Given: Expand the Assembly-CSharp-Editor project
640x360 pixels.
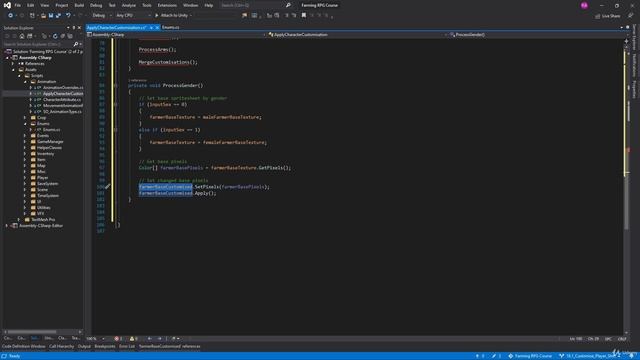Looking at the screenshot, I should [x=7, y=226].
